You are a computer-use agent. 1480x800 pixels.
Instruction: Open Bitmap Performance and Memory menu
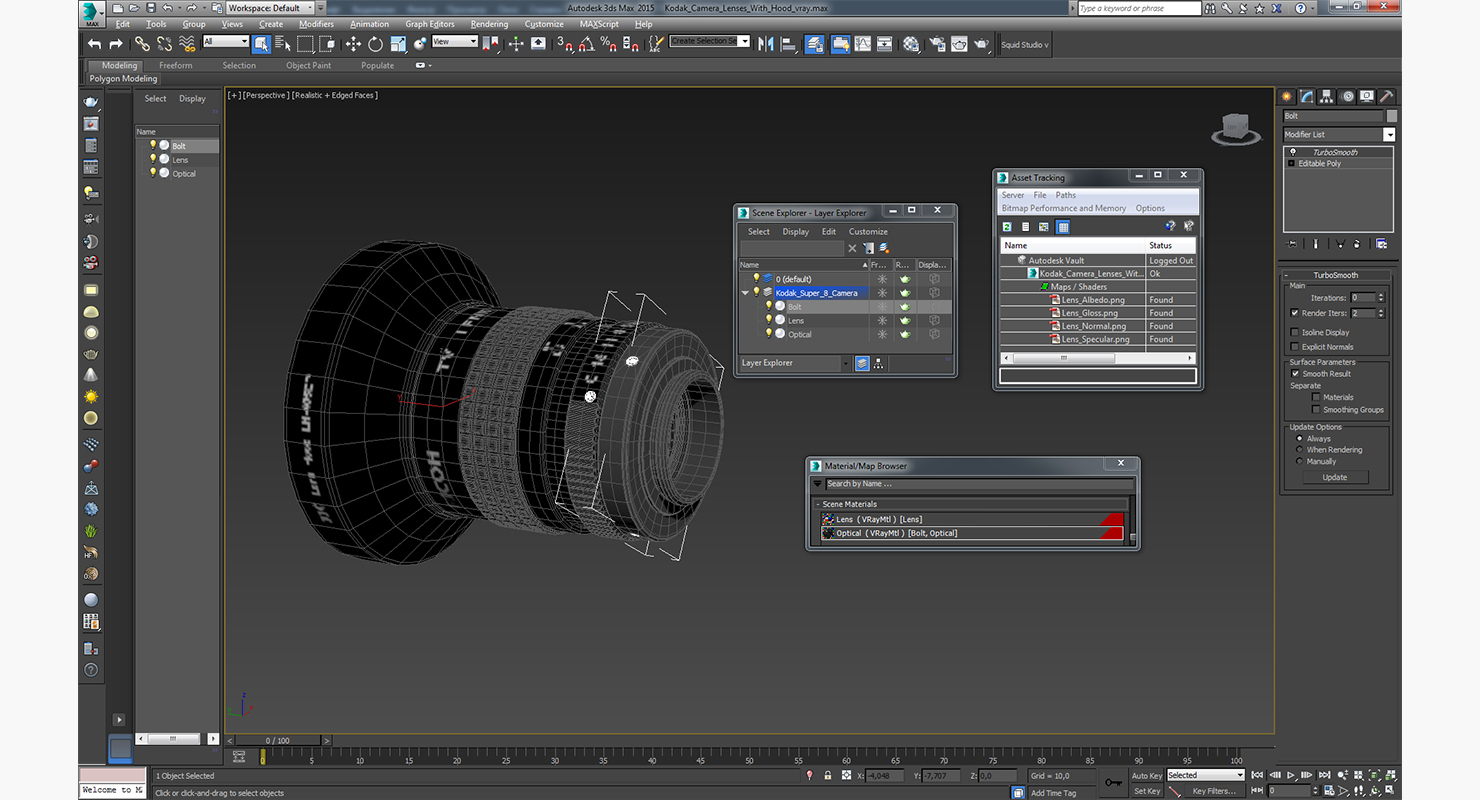click(1064, 208)
